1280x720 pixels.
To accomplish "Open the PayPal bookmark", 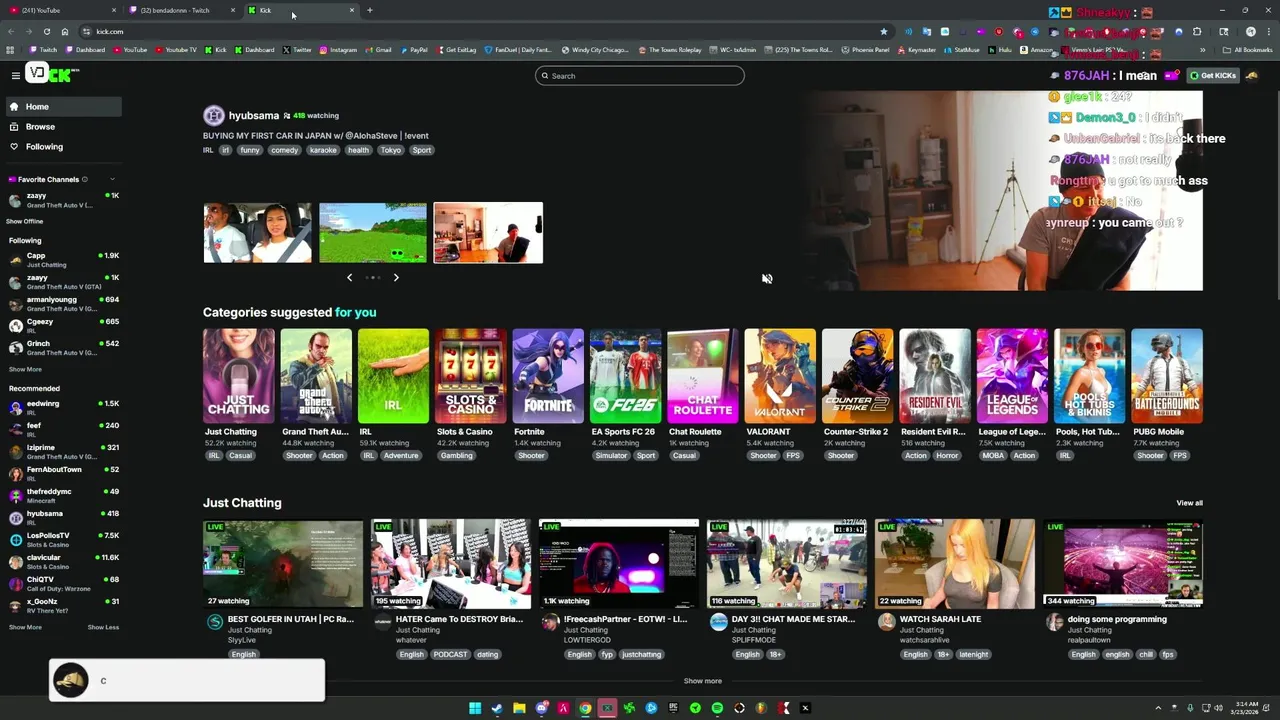I will point(412,49).
